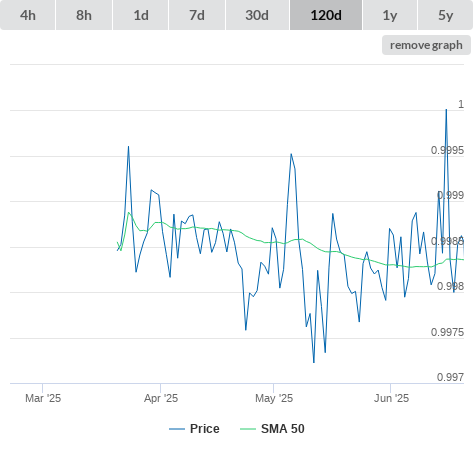Toggle the Price series legend
474x455 pixels.
(205, 429)
